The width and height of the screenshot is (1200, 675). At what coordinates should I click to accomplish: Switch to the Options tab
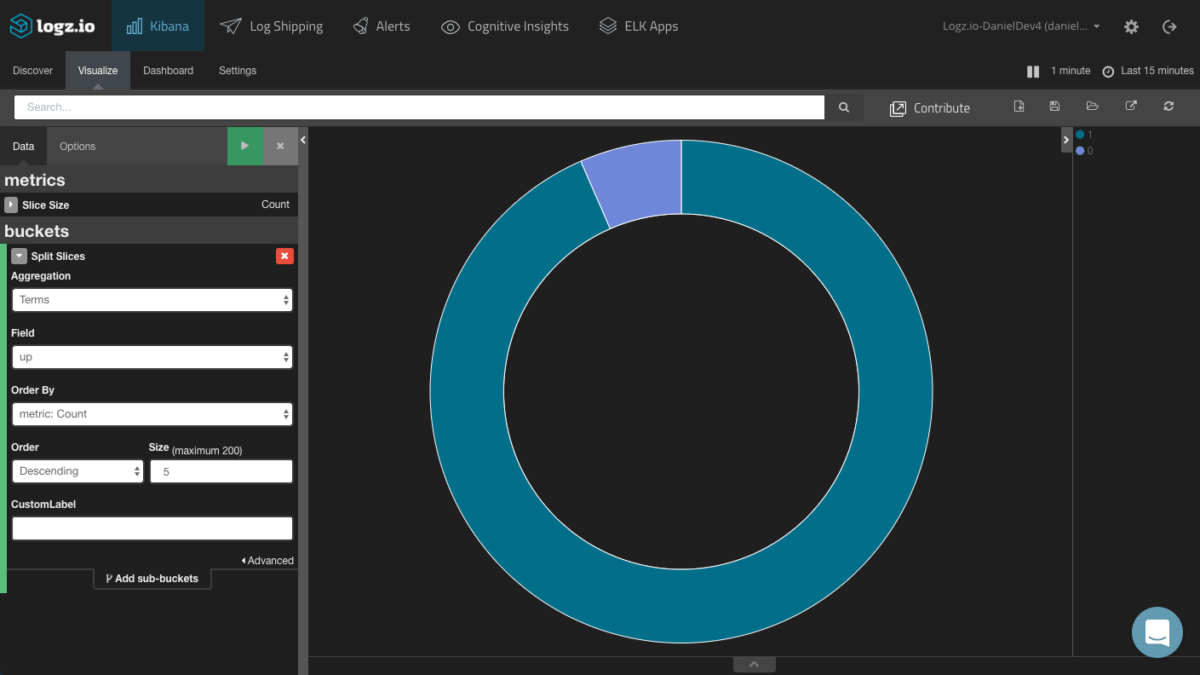[x=77, y=146]
